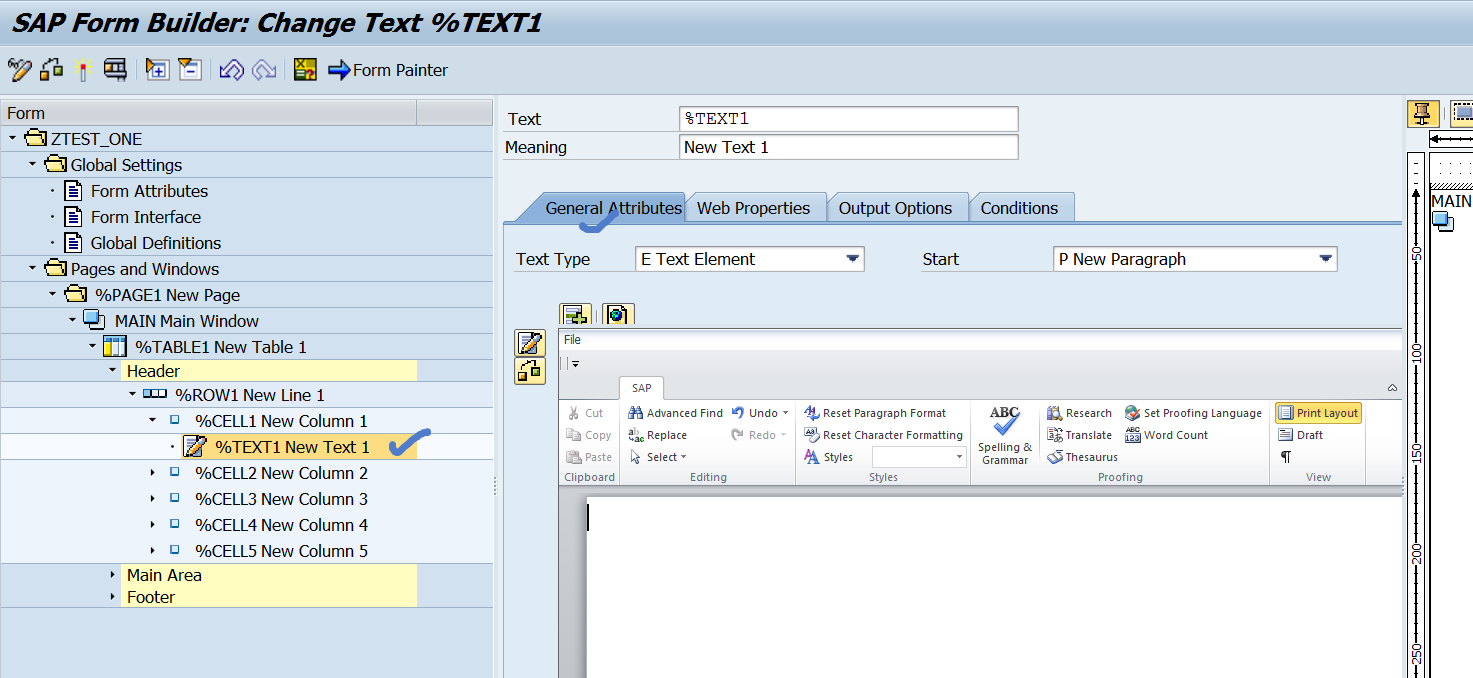Select the MAIN window icon in Form Painter
Image resolution: width=1473 pixels, height=678 pixels.
[x=1442, y=221]
